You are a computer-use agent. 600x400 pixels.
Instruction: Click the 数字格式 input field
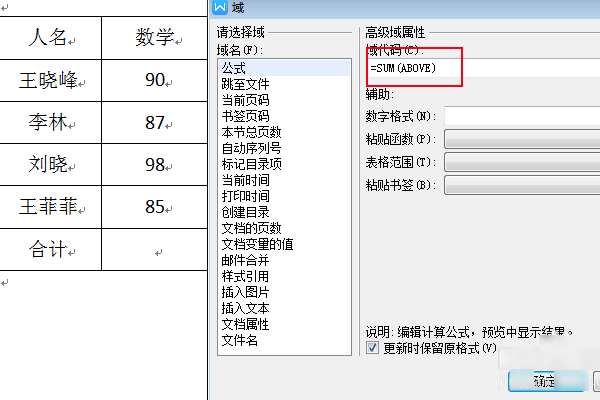coord(522,116)
